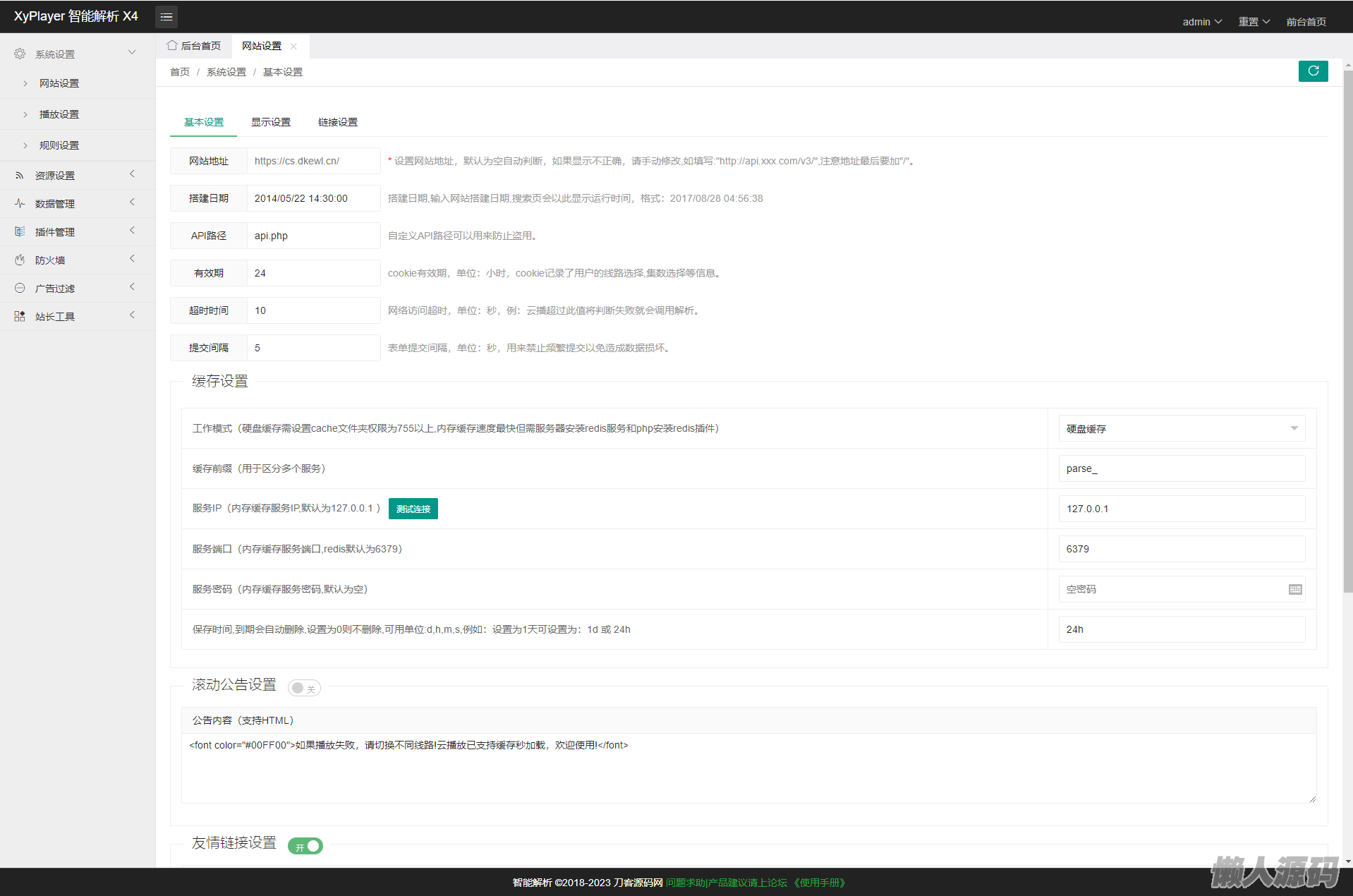The image size is (1353, 896).
Task: Turn off the 友情链接设置 switch
Action: pyautogui.click(x=305, y=846)
